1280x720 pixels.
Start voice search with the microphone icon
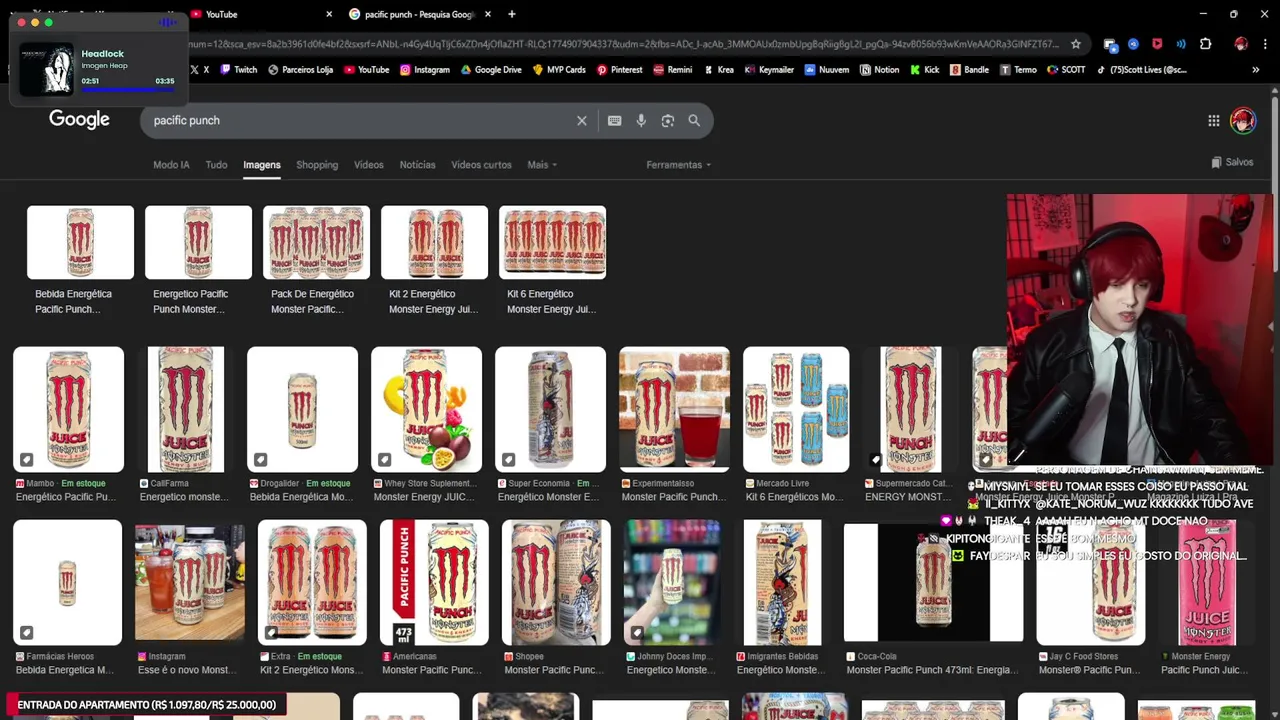tap(641, 120)
